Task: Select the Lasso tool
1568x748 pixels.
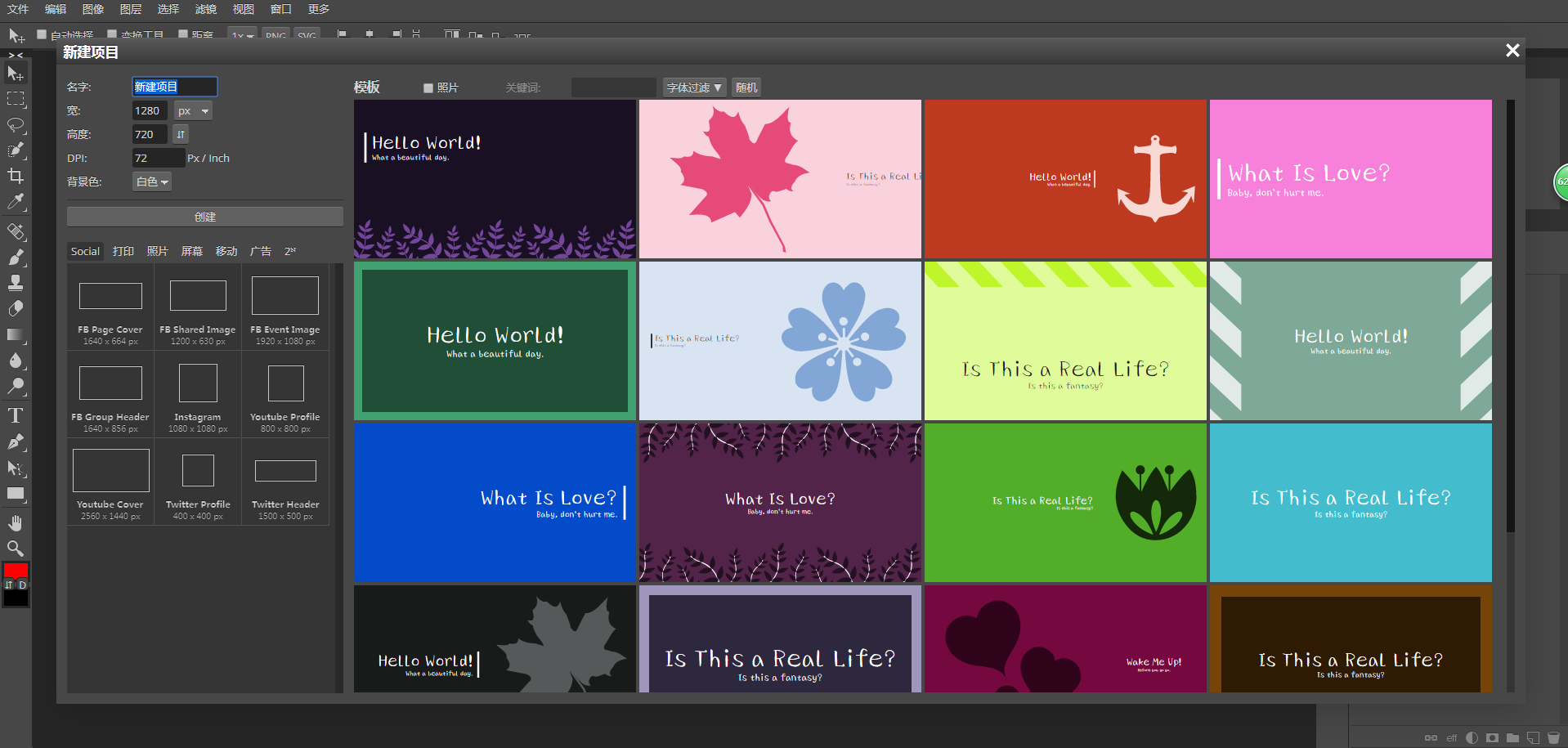Action: (16, 125)
